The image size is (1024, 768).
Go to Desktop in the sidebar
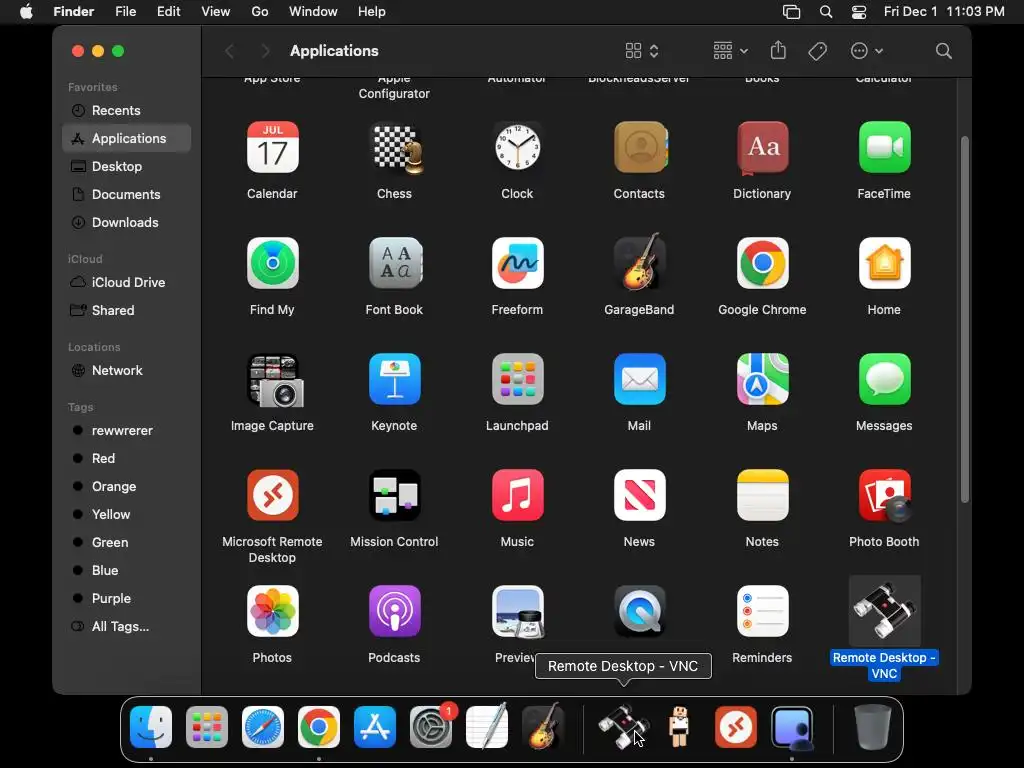pos(127,167)
